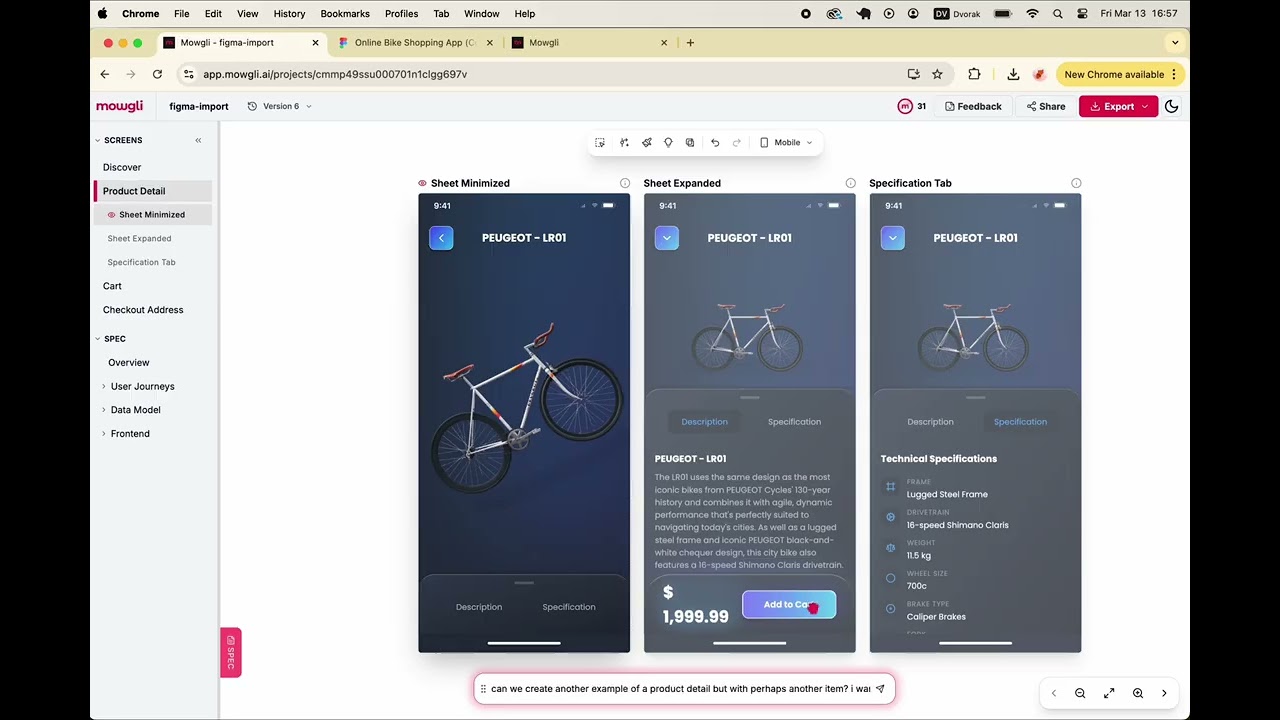Toggle dark mode moon icon
Image resolution: width=1280 pixels, height=720 pixels.
tap(1172, 106)
